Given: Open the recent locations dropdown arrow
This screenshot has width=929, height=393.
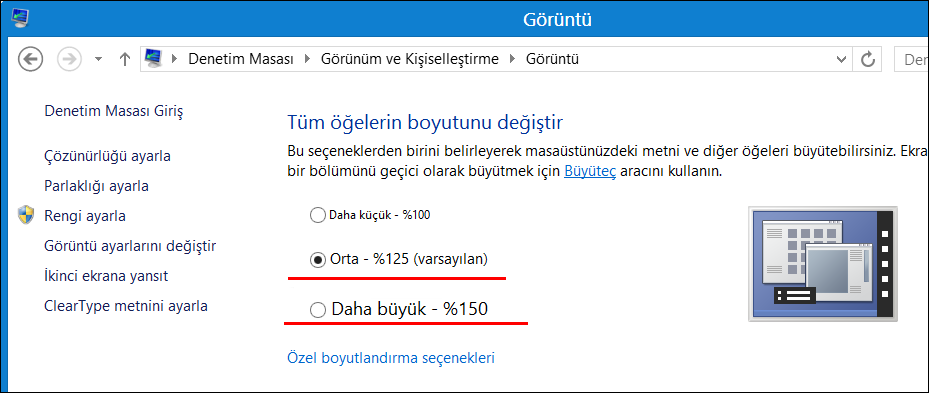Looking at the screenshot, I should click(98, 59).
